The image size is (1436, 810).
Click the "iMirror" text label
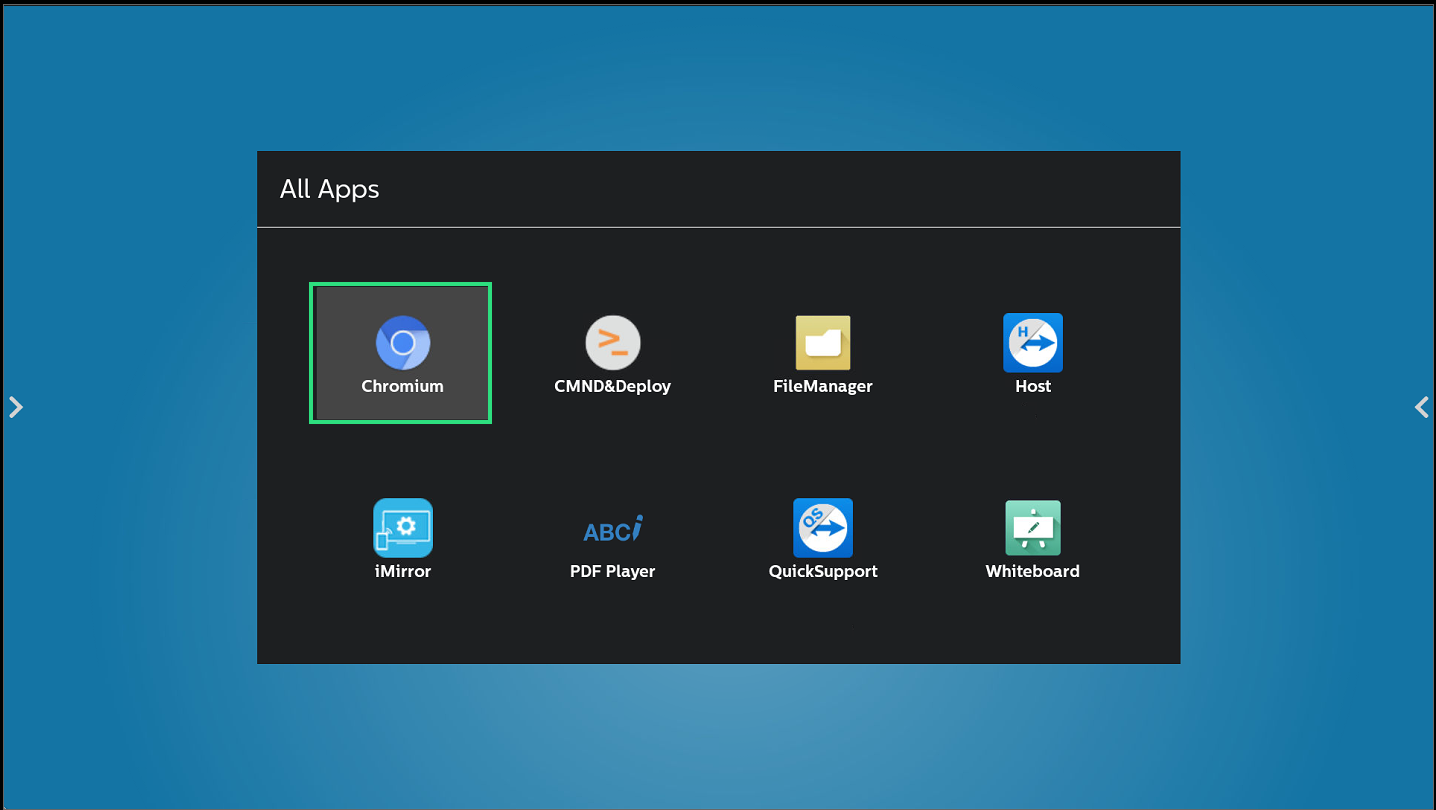click(402, 571)
